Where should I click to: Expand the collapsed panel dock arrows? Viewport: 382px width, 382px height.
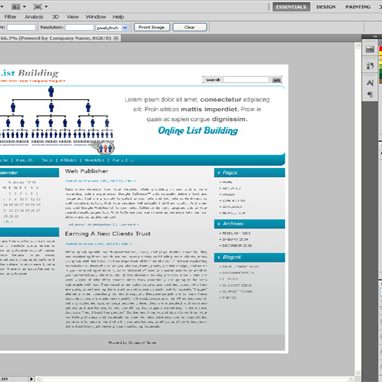pyautogui.click(x=375, y=36)
